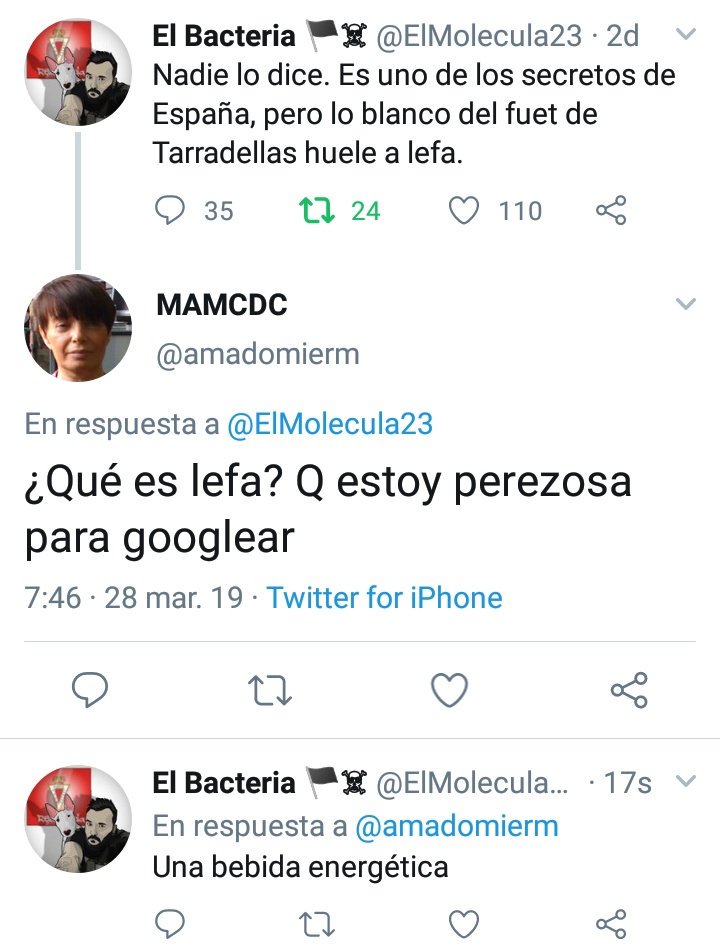
Task: Open replies on the first El Bacteria tweet
Action: [x=170, y=211]
